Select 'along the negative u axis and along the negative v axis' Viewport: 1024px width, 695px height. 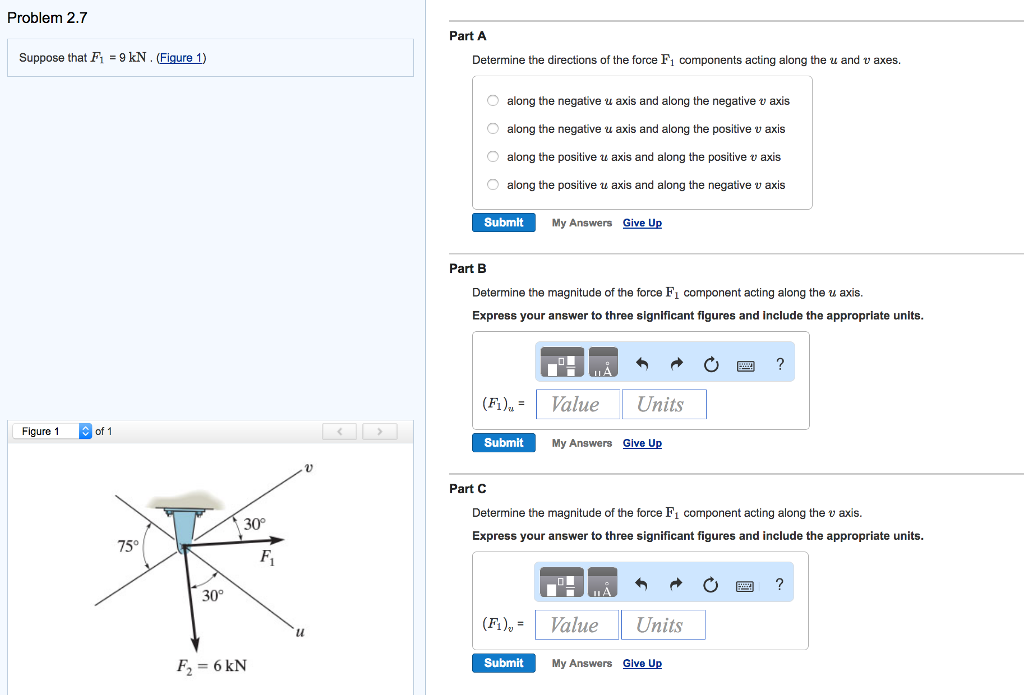492,100
